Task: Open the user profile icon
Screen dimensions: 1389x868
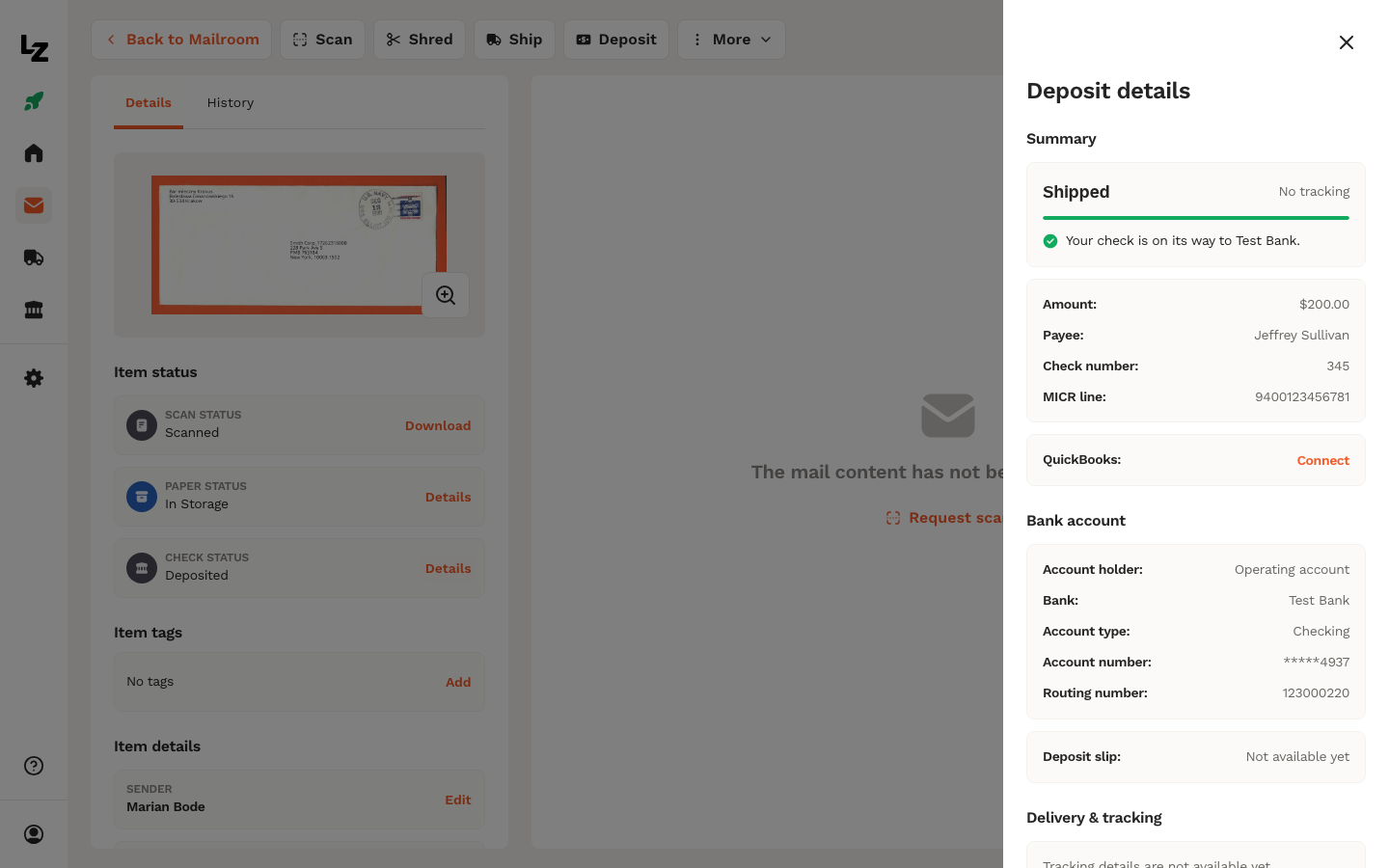Action: click(34, 834)
